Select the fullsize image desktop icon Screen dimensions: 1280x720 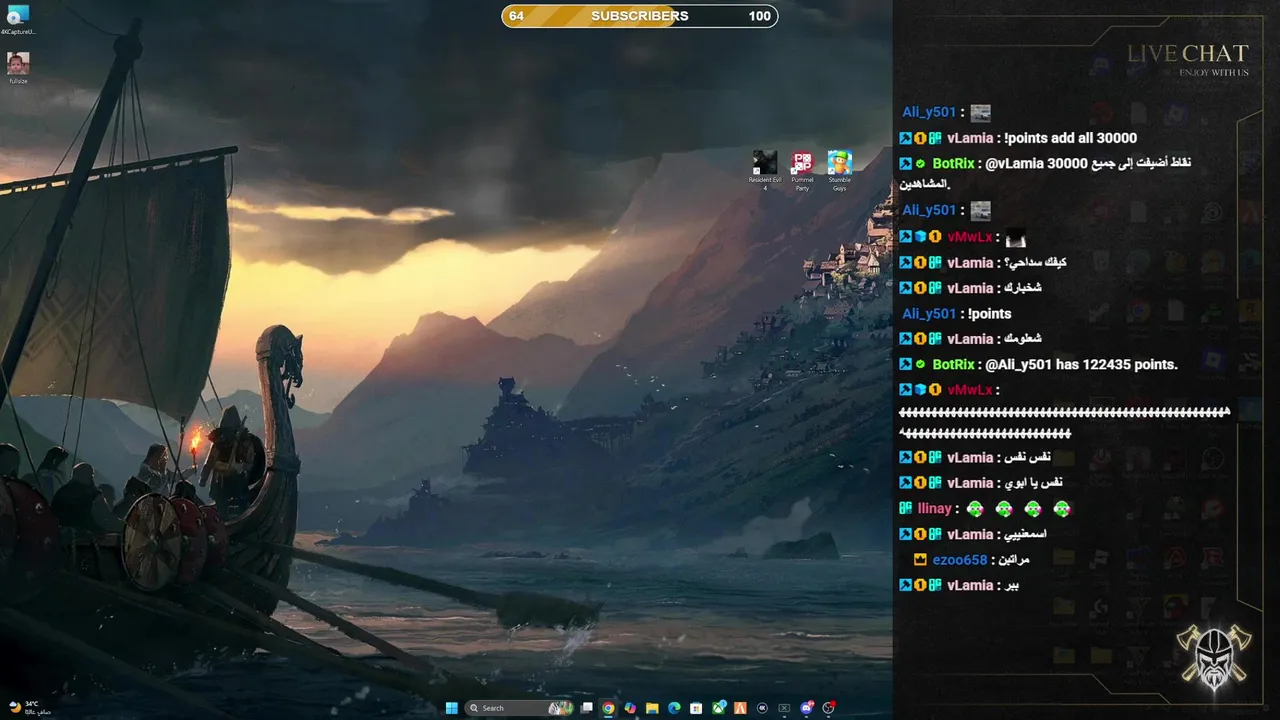point(18,69)
